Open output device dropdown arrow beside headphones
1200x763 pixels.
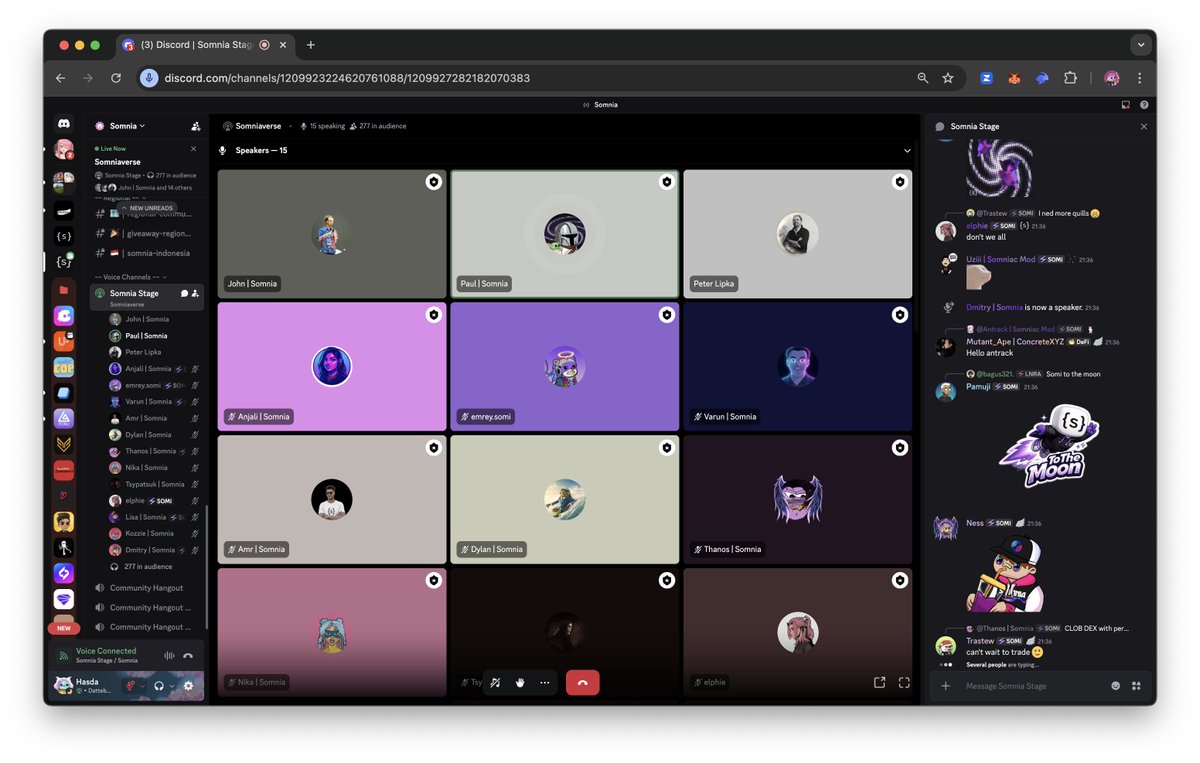pos(172,686)
